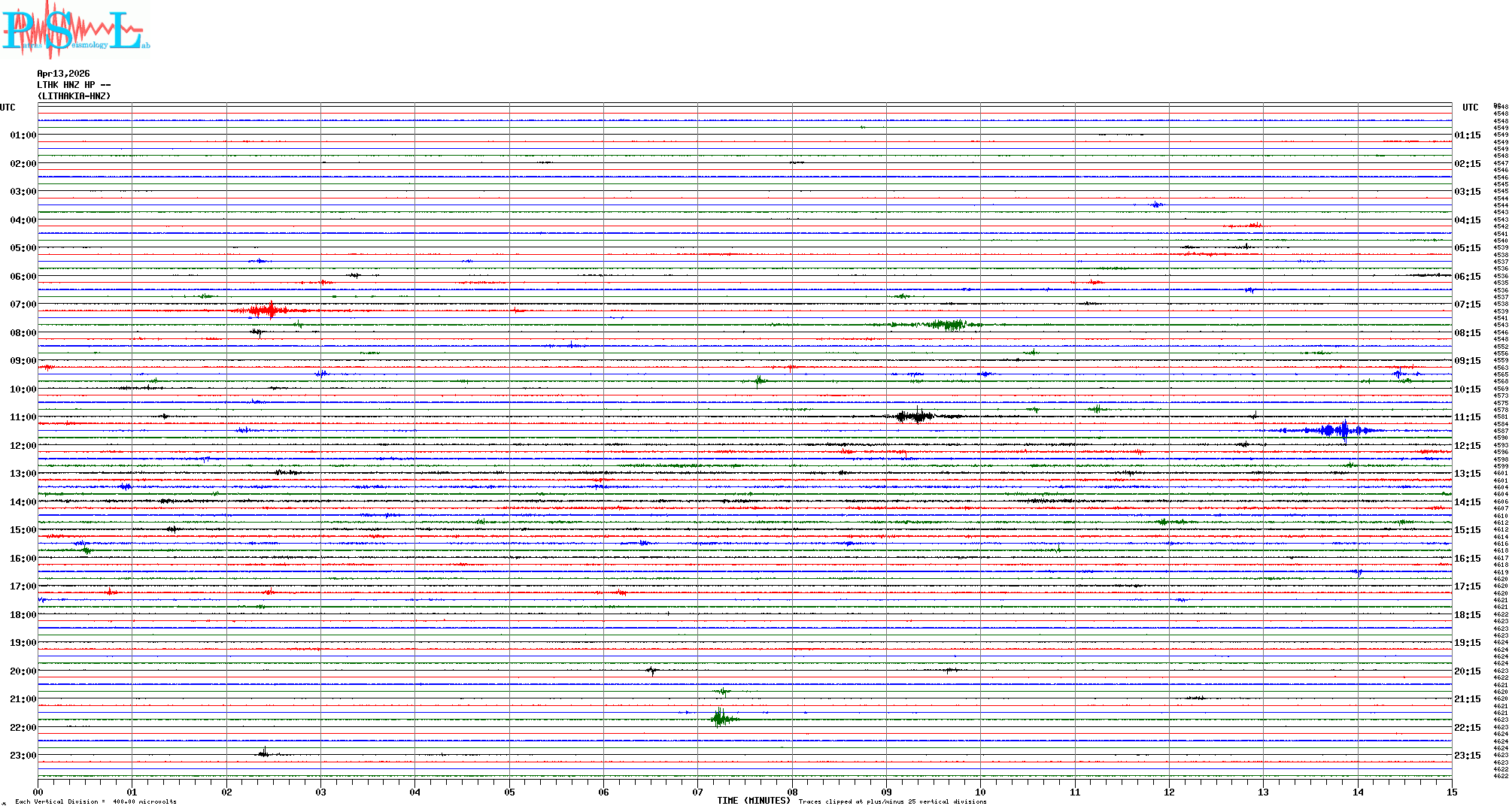1512x812 pixels.
Task: Click the 07:00 hour label on left axis
Action: [x=23, y=304]
